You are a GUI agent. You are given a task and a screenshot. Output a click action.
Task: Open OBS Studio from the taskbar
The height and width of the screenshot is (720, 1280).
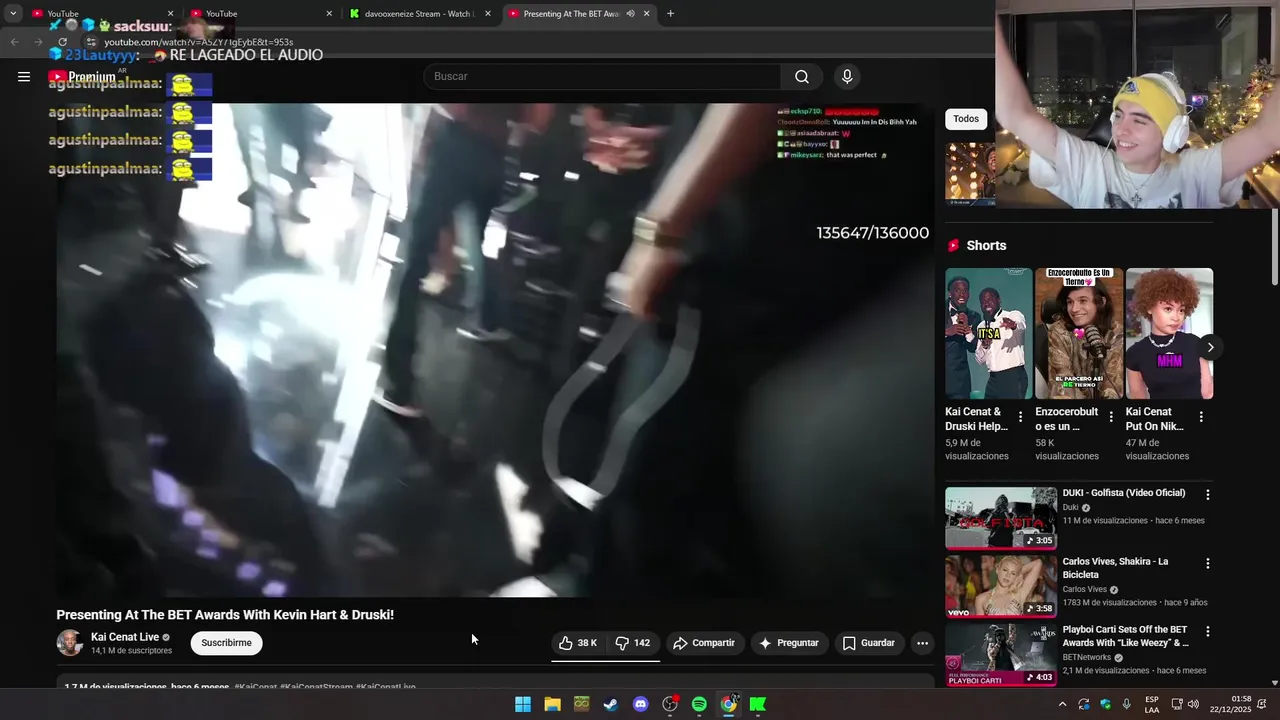coord(670,705)
